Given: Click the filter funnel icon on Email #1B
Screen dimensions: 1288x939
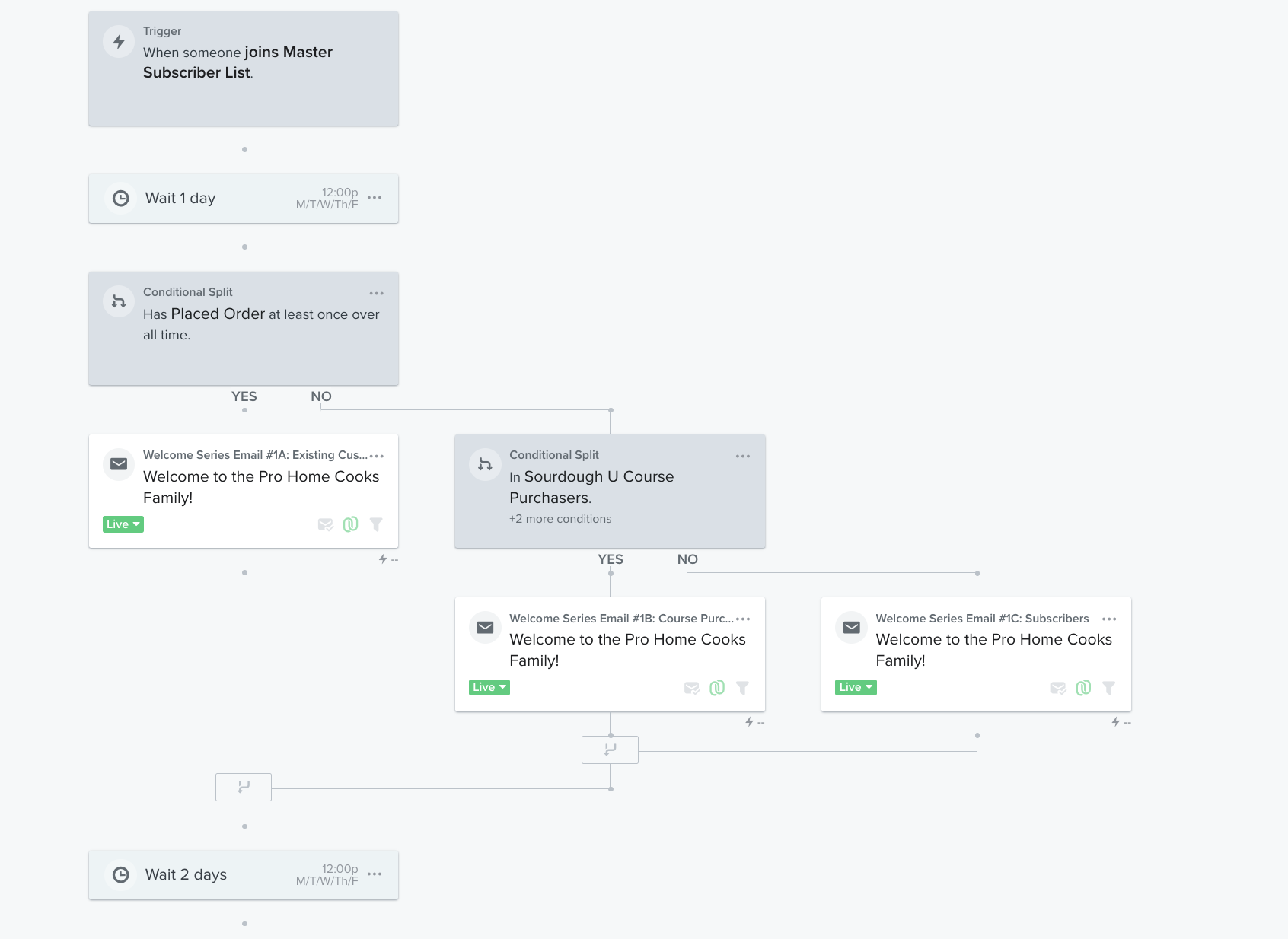Looking at the screenshot, I should pos(742,688).
